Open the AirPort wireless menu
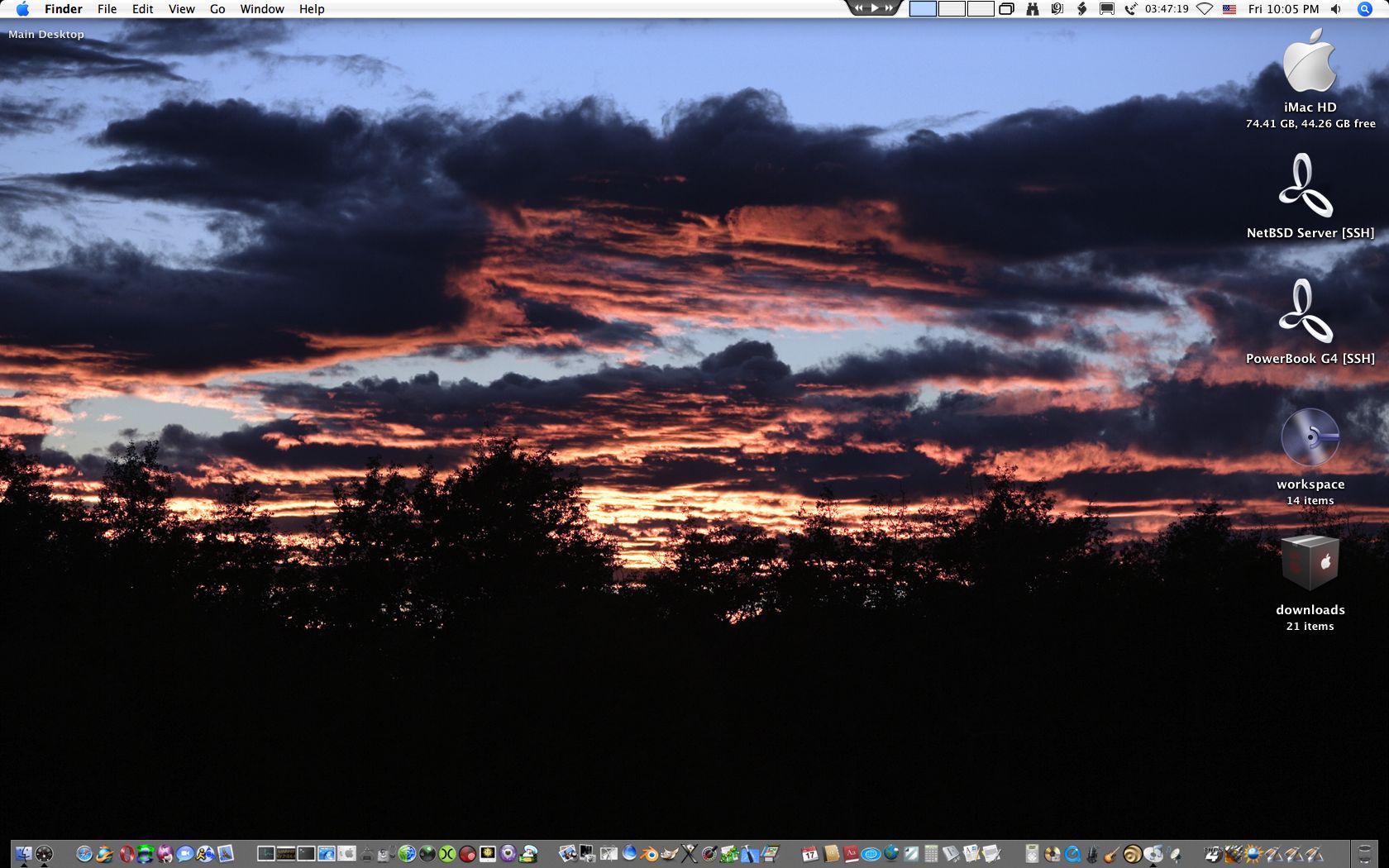 1205,9
